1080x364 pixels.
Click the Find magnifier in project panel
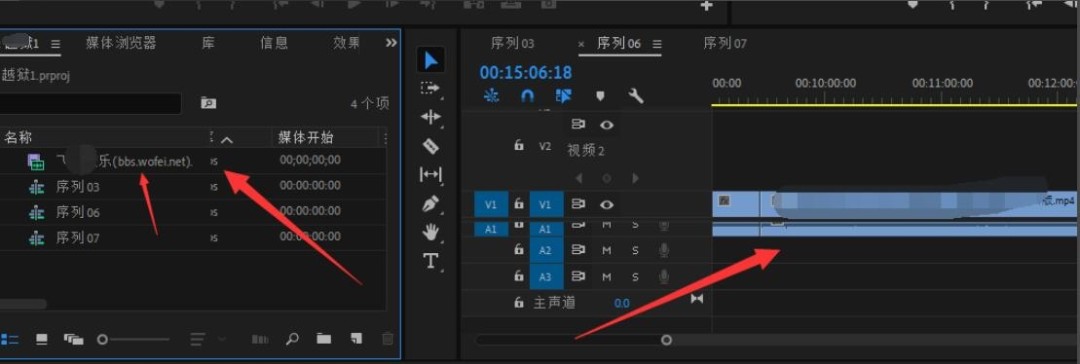pyautogui.click(x=293, y=339)
